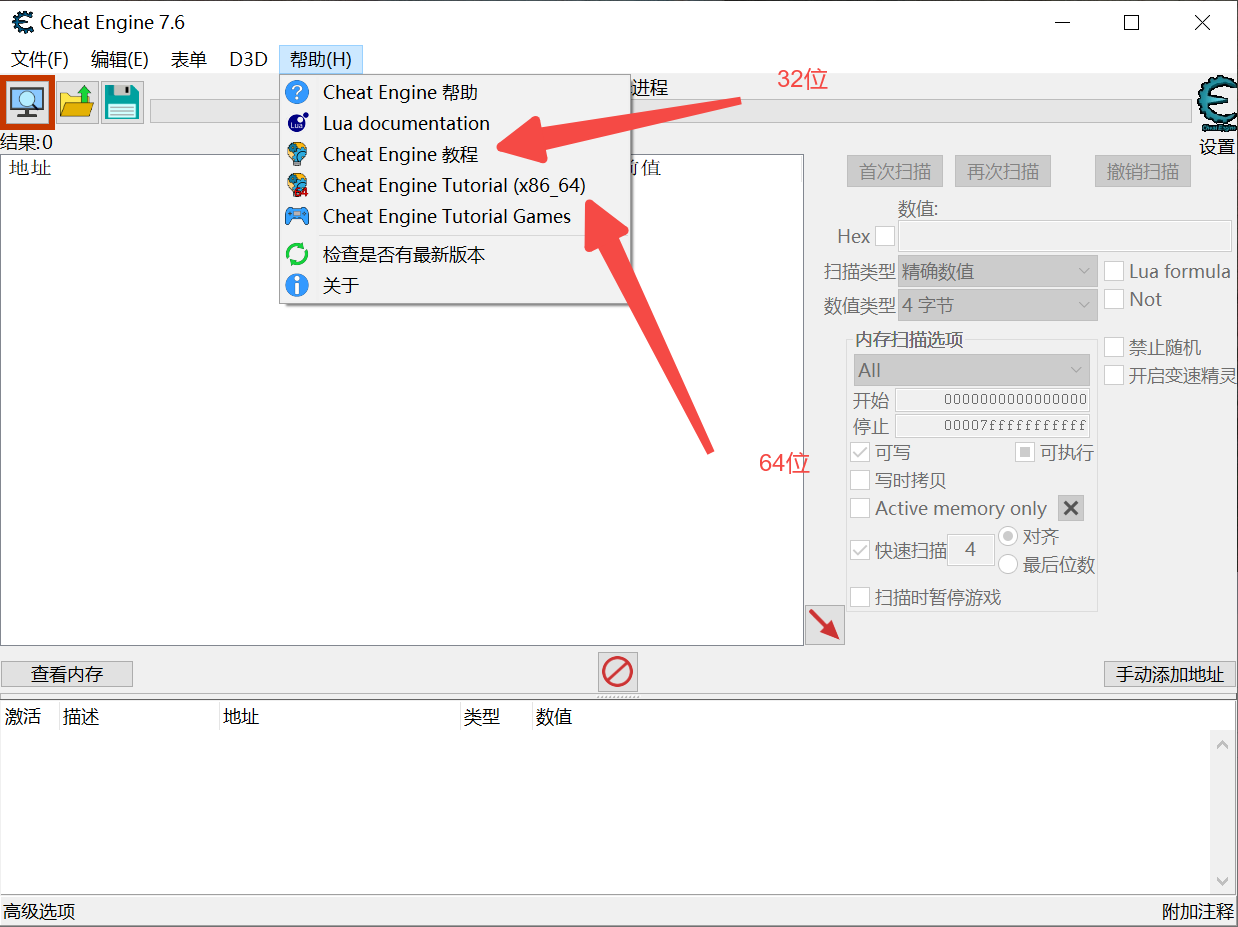Click the 地址 column header in results

pos(30,168)
